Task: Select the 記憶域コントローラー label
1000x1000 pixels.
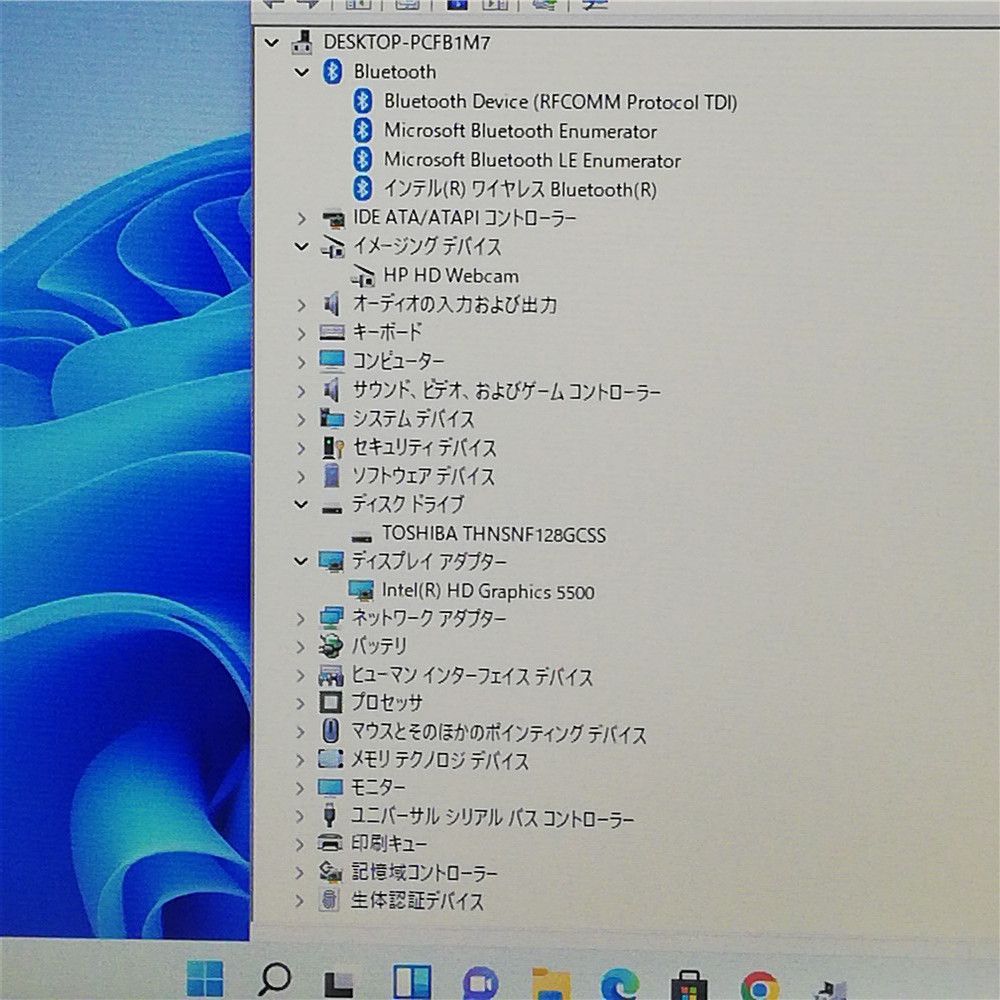Action: point(424,872)
